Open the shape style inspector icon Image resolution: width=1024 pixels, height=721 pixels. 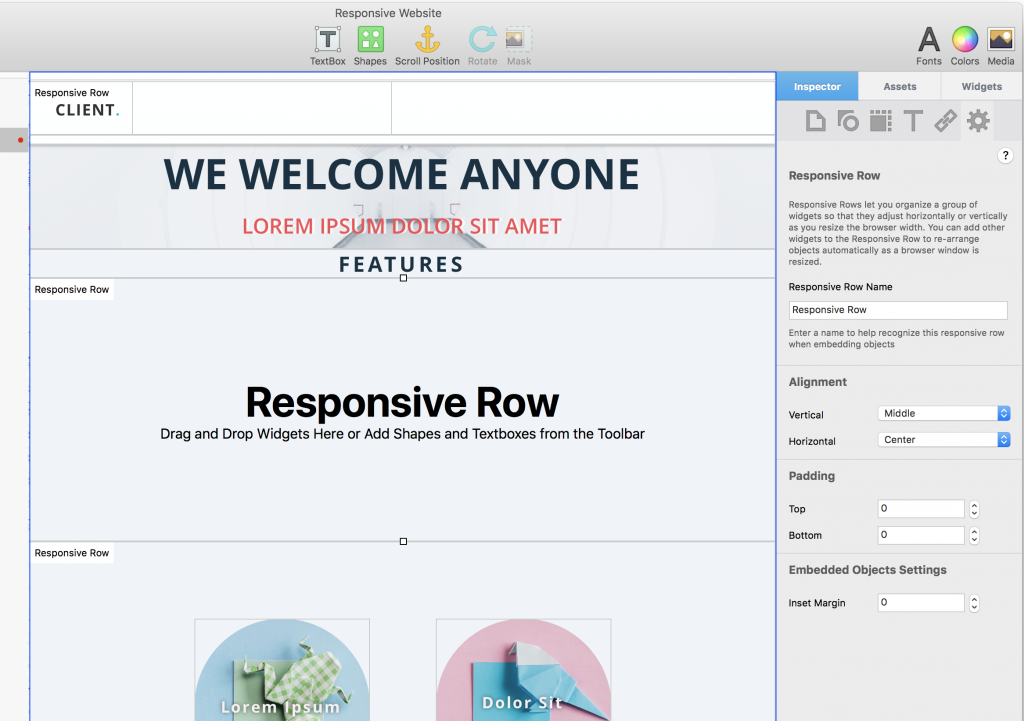pyautogui.click(x=848, y=121)
